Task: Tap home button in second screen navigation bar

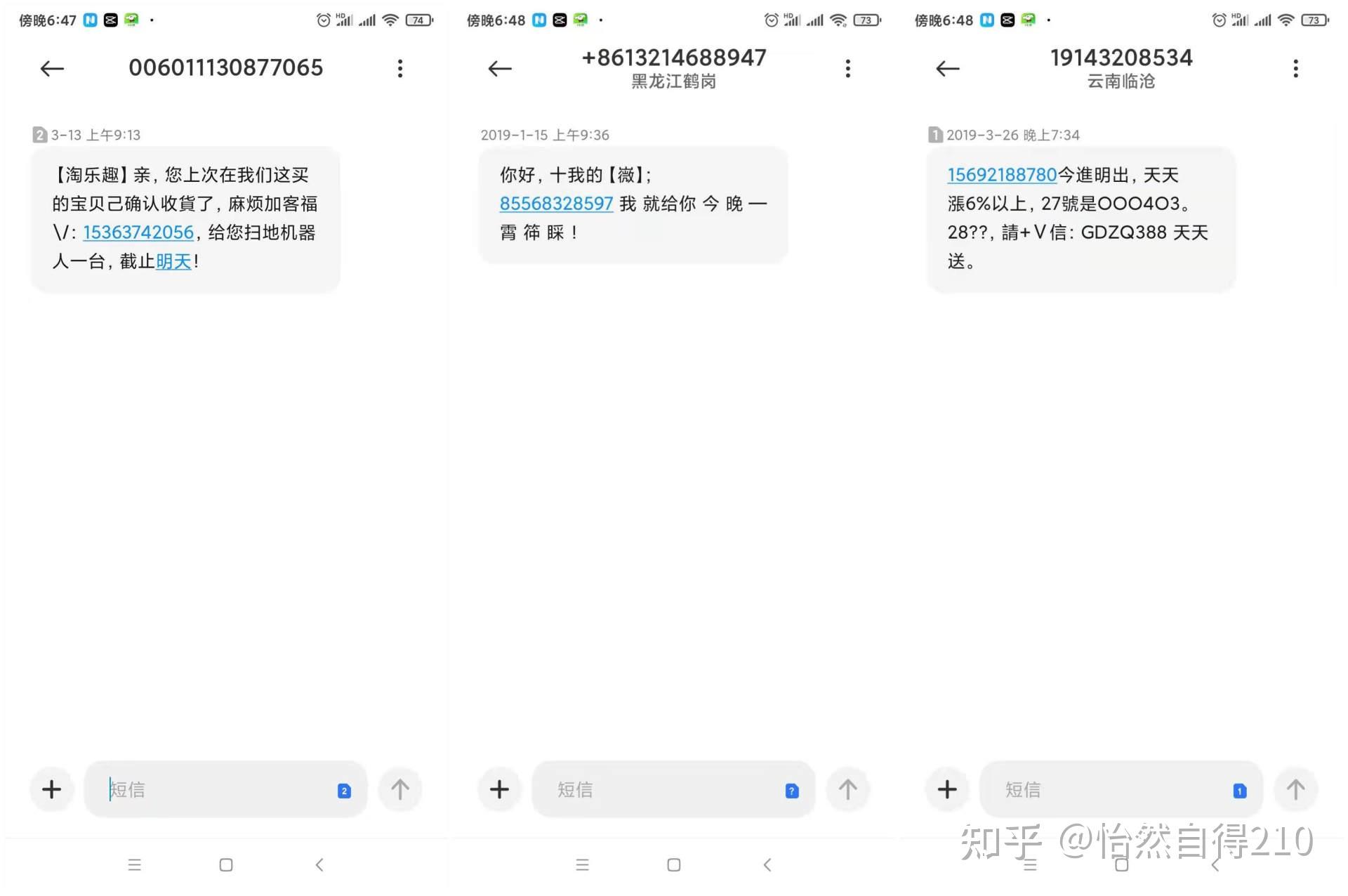Action: pyautogui.click(x=674, y=864)
